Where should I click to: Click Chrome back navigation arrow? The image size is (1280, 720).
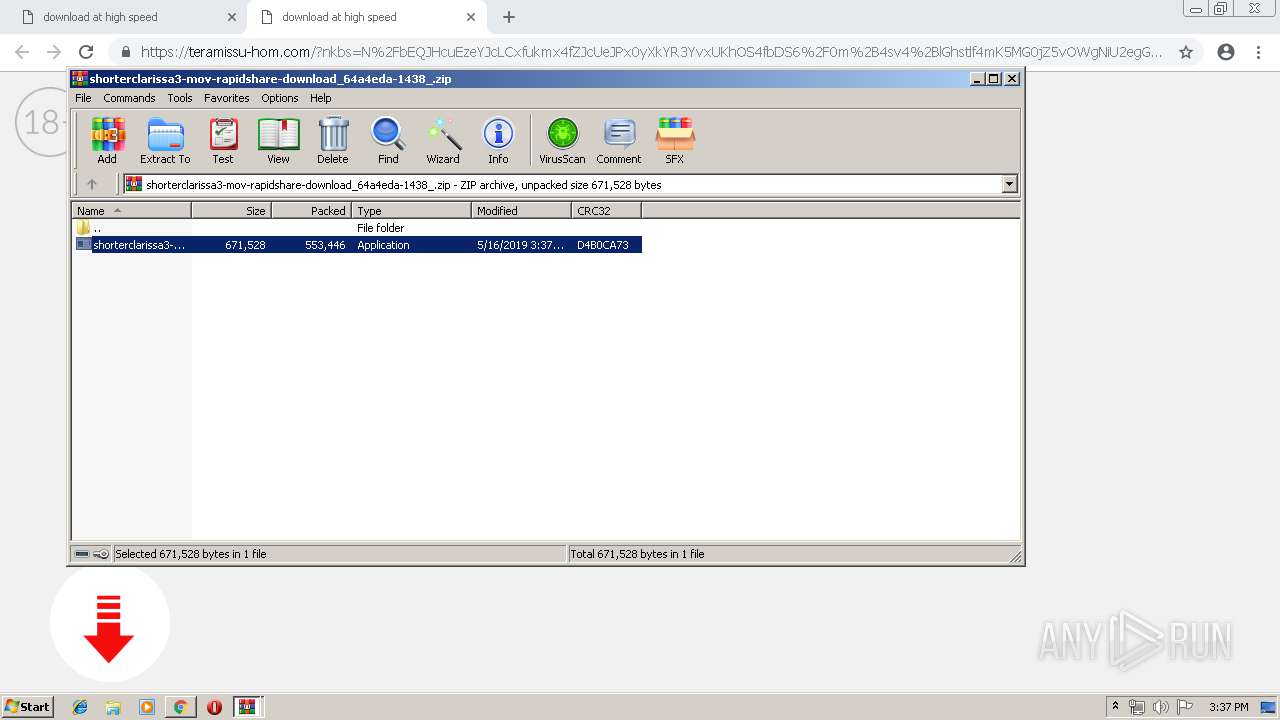click(22, 52)
